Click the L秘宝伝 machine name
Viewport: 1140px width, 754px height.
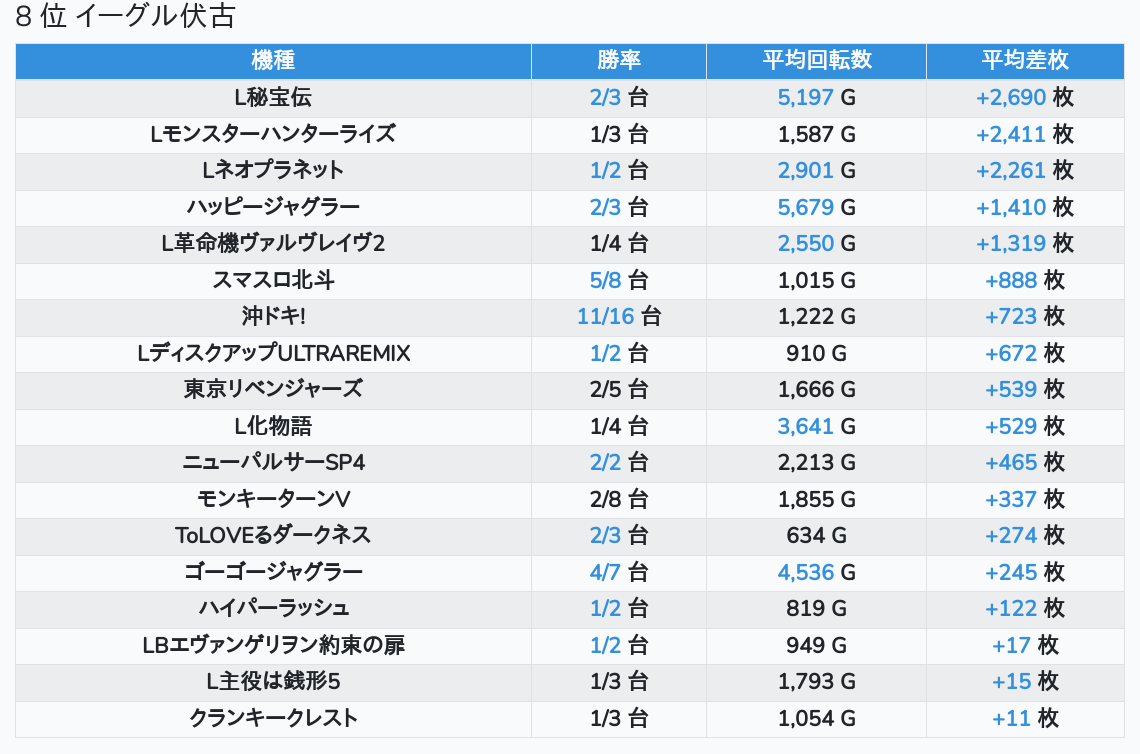(x=273, y=97)
